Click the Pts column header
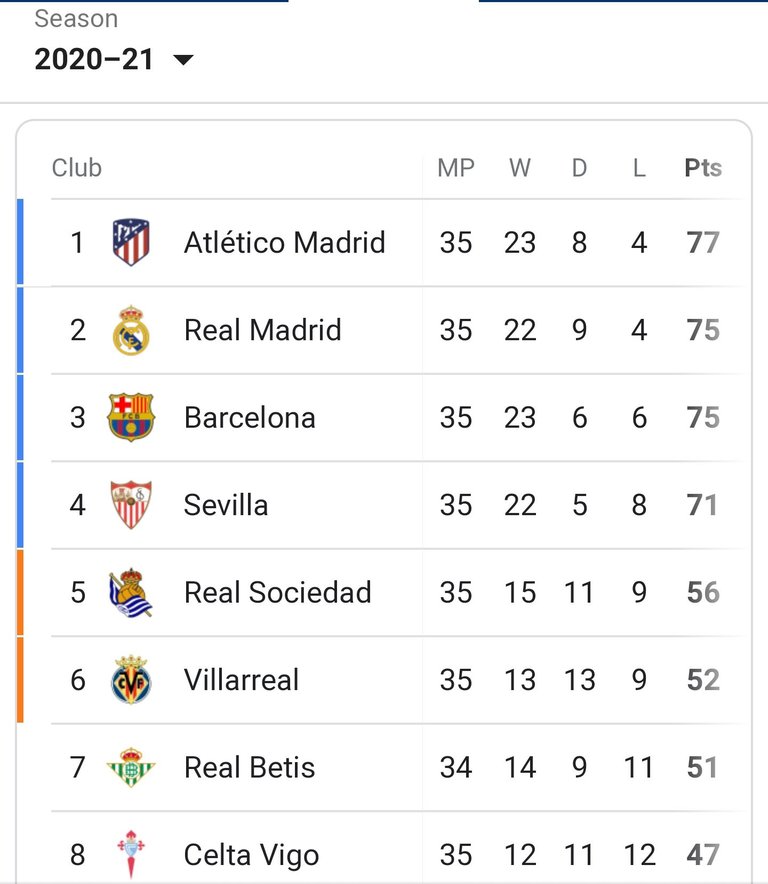Viewport: 768px width, 884px height. pos(703,168)
